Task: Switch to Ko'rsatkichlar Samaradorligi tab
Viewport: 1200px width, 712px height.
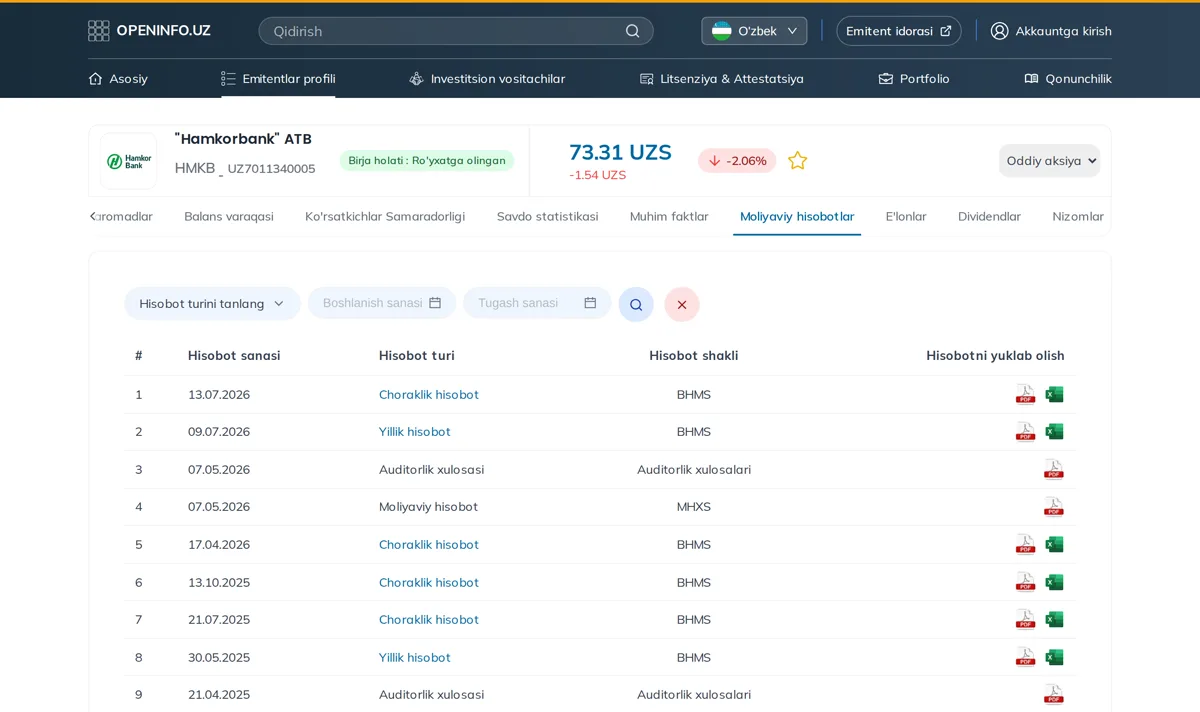Action: tap(385, 216)
